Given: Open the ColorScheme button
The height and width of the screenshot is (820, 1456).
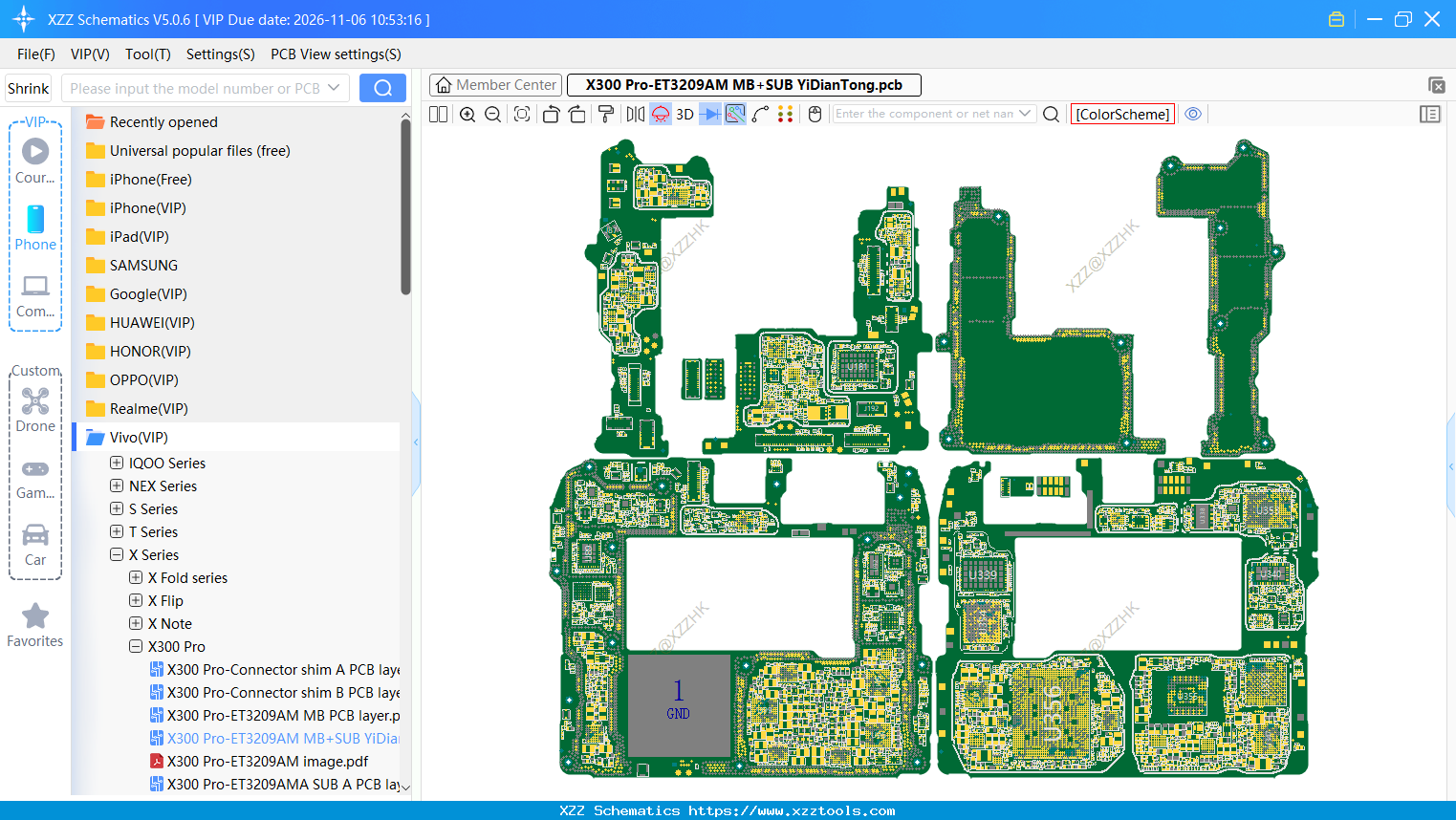Looking at the screenshot, I should pyautogui.click(x=1122, y=114).
